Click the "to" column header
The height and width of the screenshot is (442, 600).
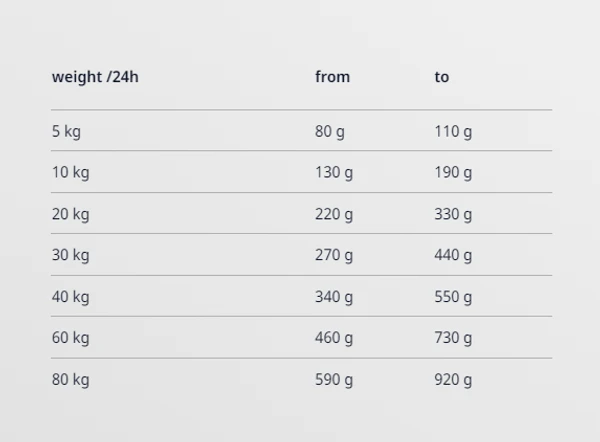(x=442, y=77)
